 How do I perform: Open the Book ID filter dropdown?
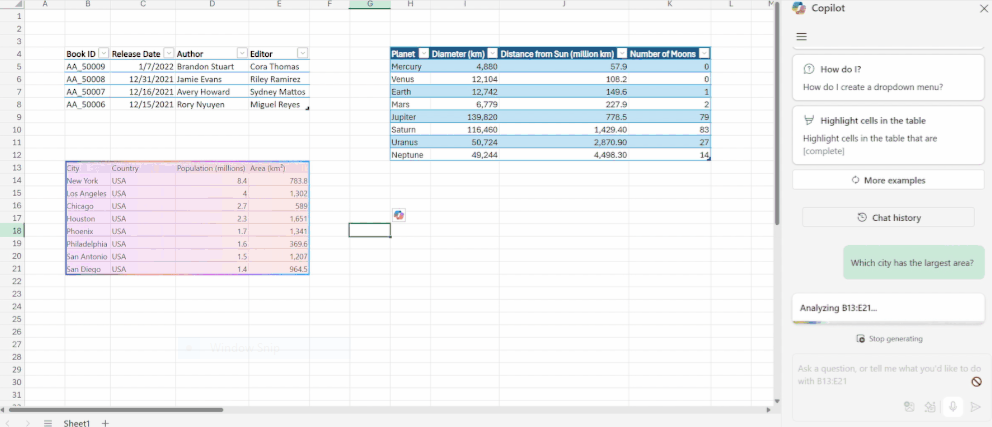[104, 53]
